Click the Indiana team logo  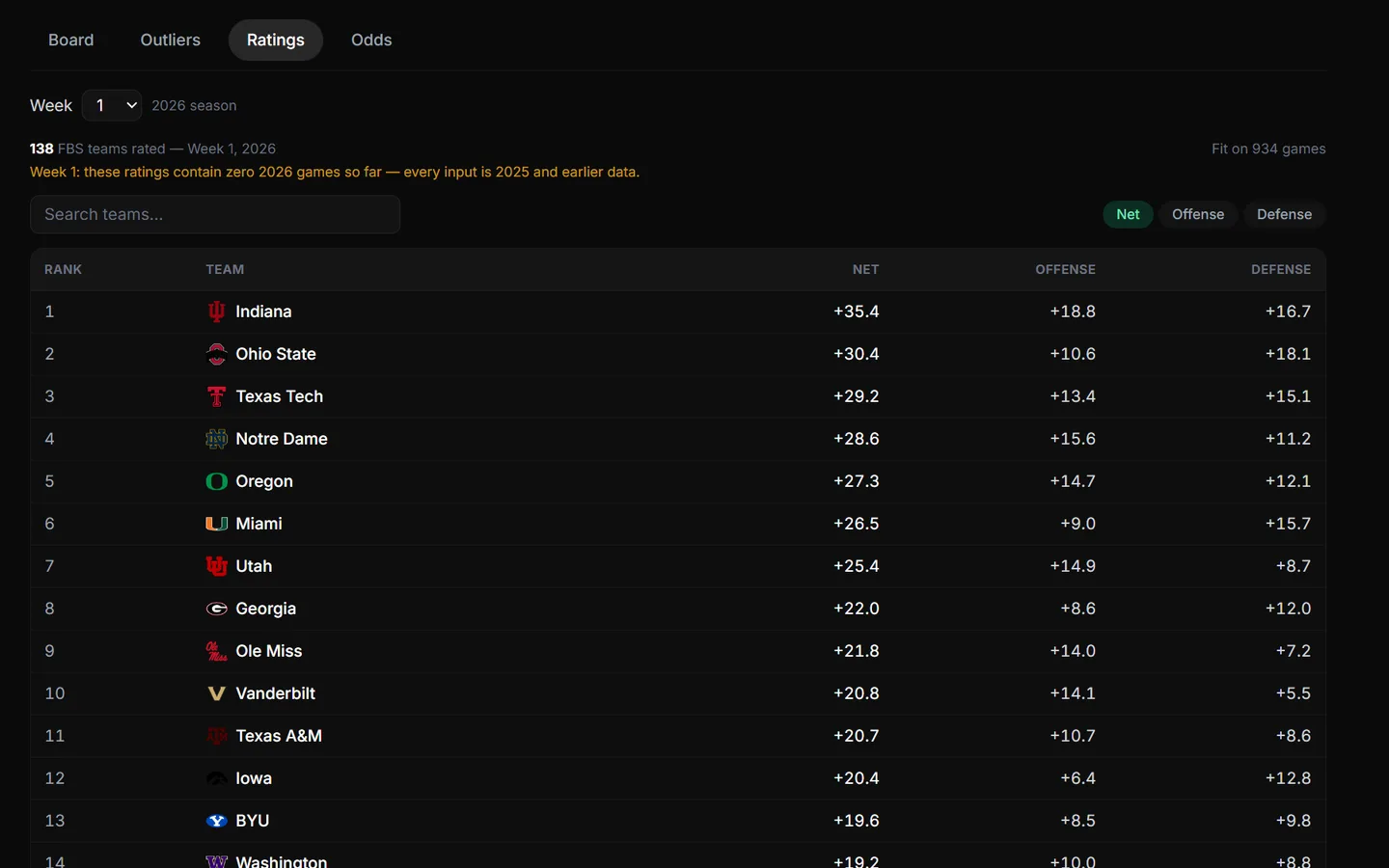coord(216,312)
